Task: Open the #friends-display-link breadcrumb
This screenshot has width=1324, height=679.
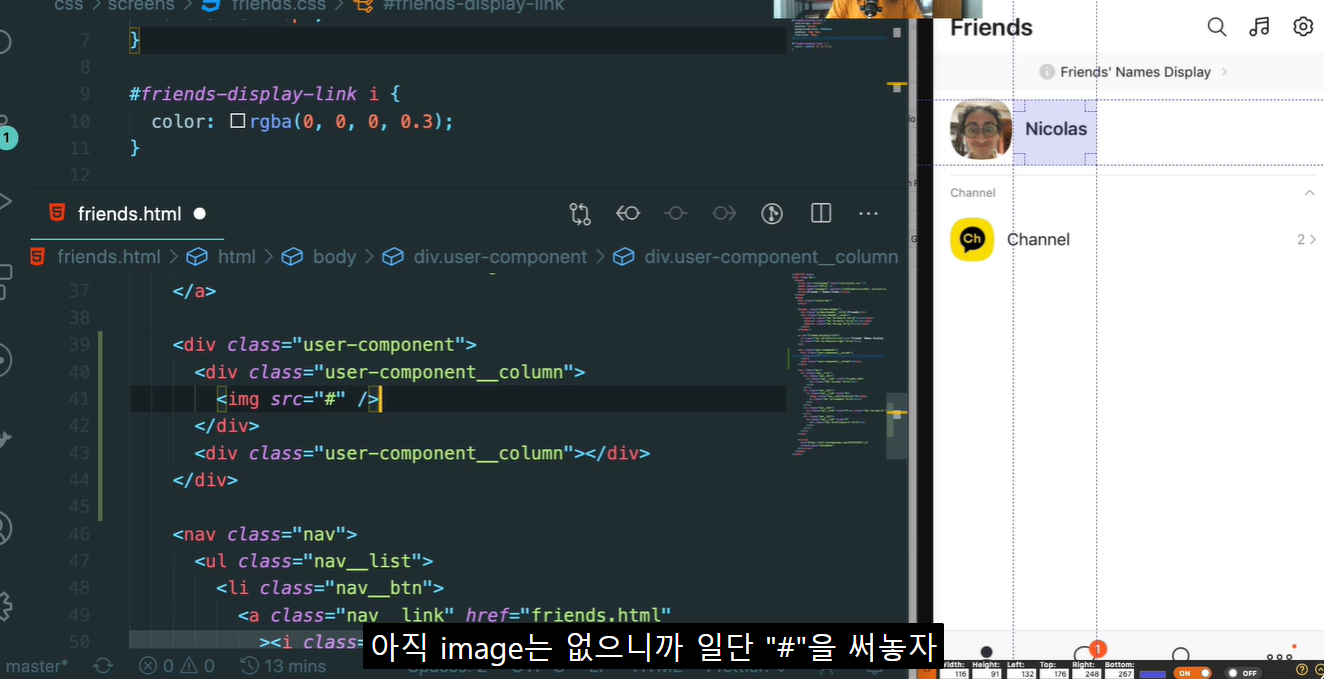Action: pos(473,5)
